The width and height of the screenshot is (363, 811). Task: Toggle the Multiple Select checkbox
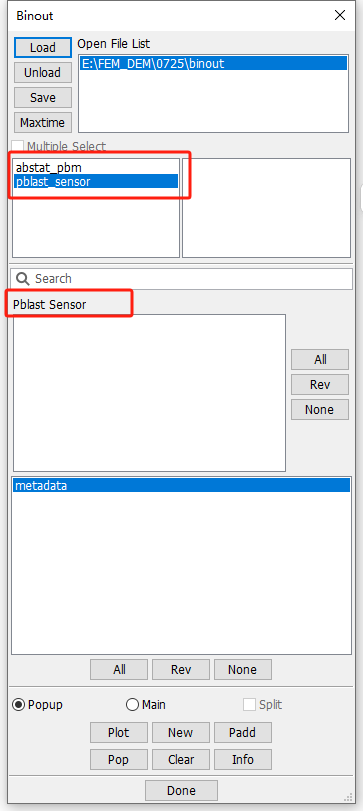18,146
